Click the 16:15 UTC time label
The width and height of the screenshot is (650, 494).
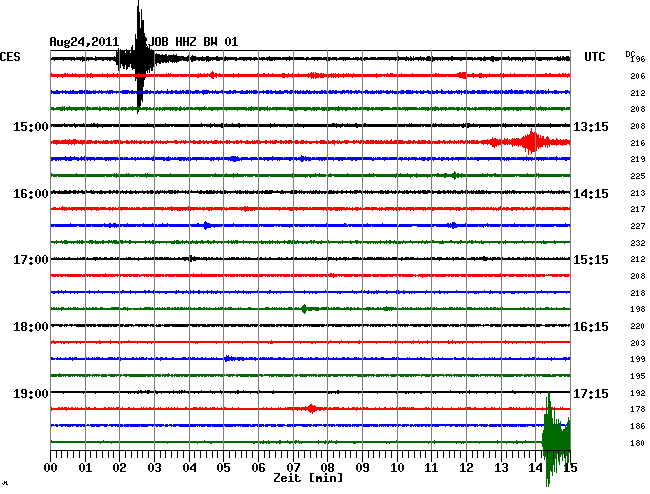click(591, 327)
